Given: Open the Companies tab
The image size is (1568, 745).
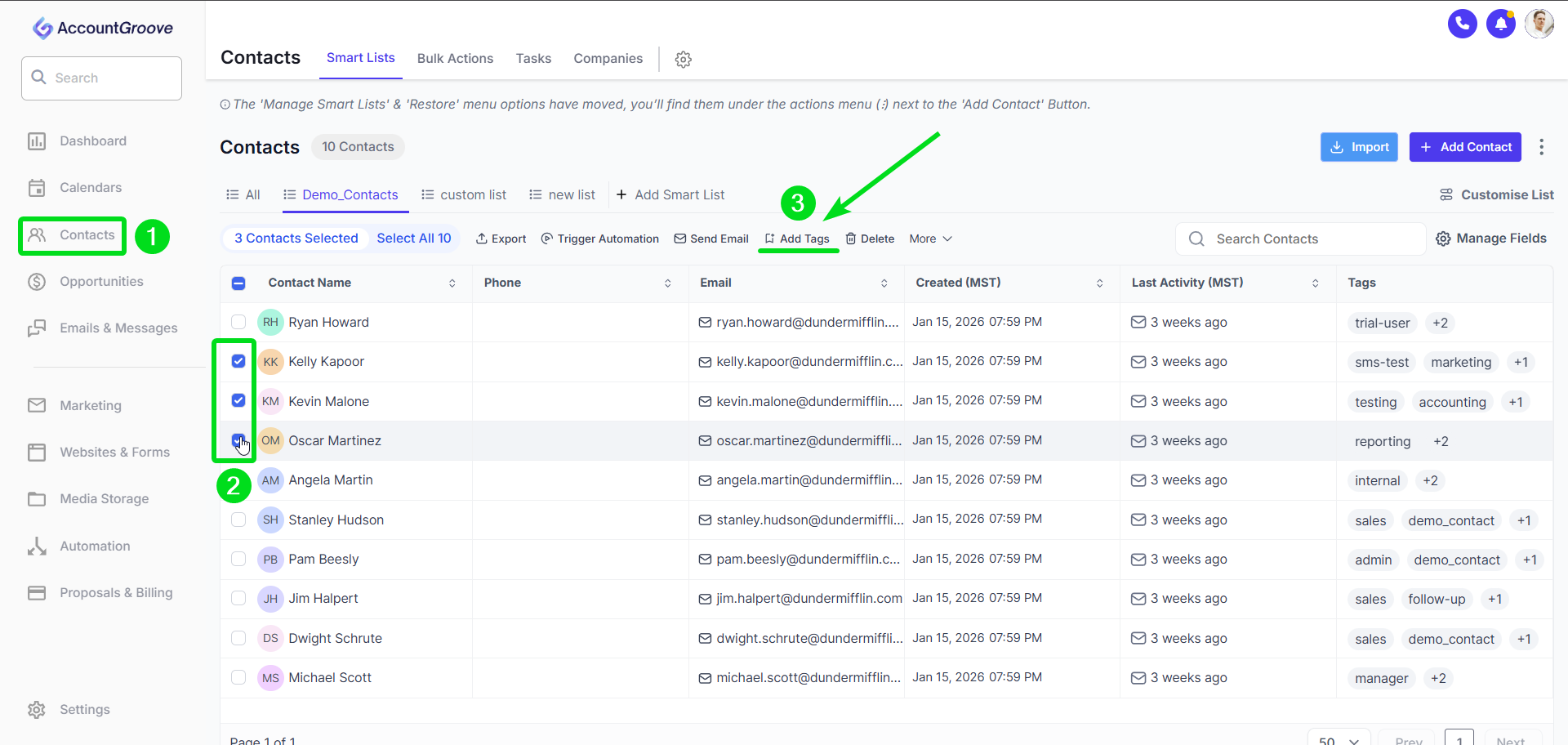Looking at the screenshot, I should coord(608,59).
